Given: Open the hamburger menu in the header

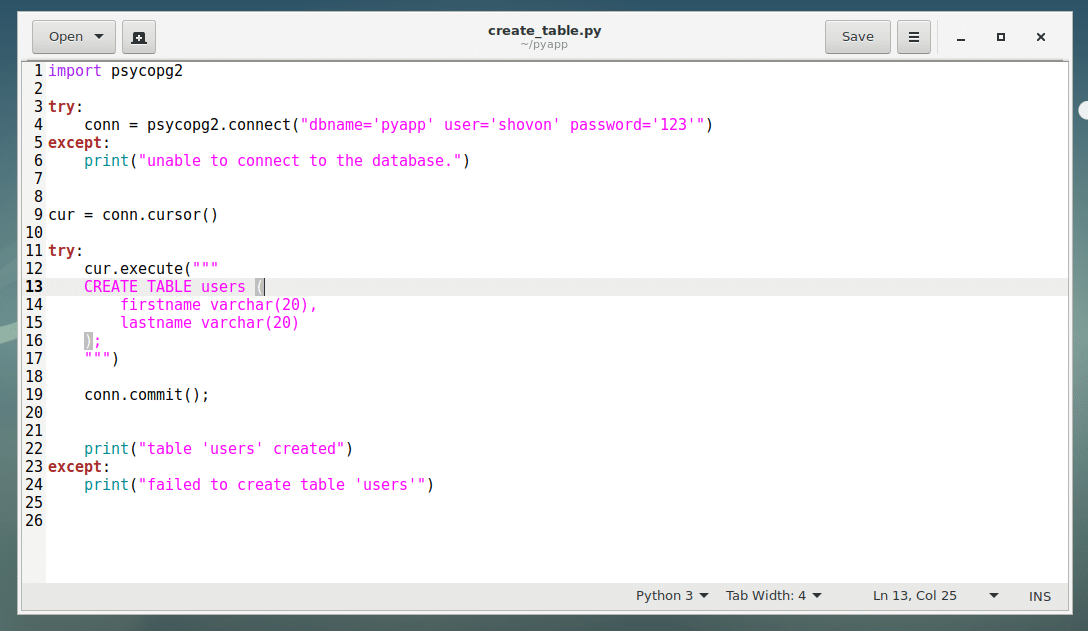Looking at the screenshot, I should coord(913,37).
